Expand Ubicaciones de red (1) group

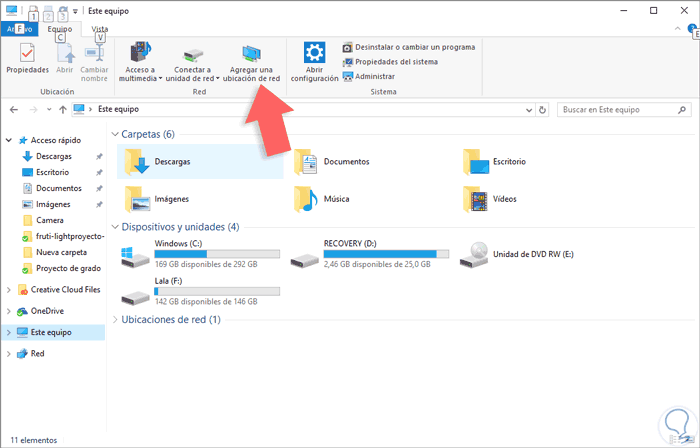pyautogui.click(x=115, y=320)
